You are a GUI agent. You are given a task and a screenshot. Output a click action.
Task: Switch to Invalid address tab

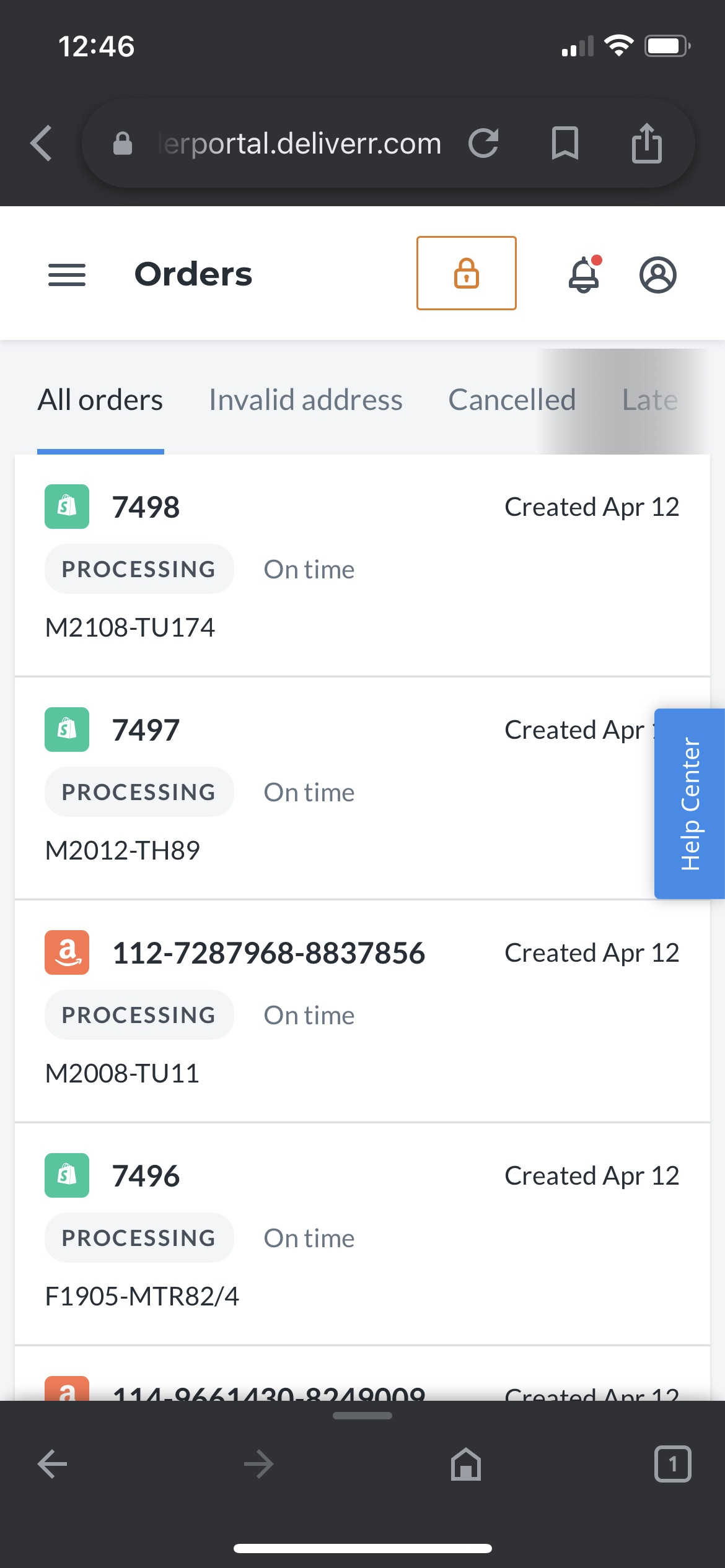point(305,400)
